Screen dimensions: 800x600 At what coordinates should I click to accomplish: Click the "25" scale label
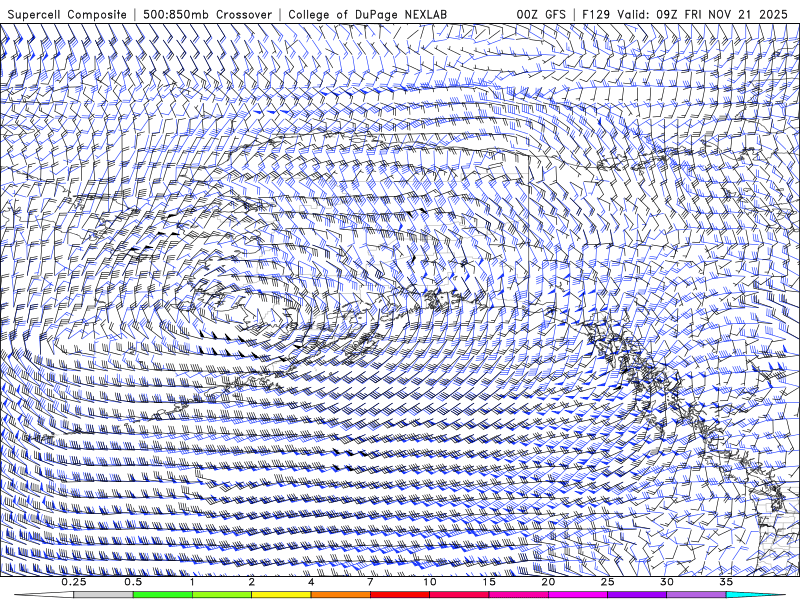tap(607, 582)
